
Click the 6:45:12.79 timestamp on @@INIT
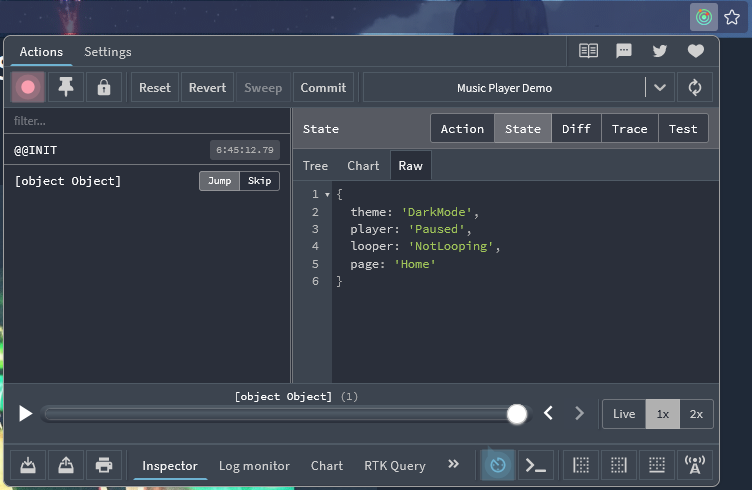(x=245, y=150)
